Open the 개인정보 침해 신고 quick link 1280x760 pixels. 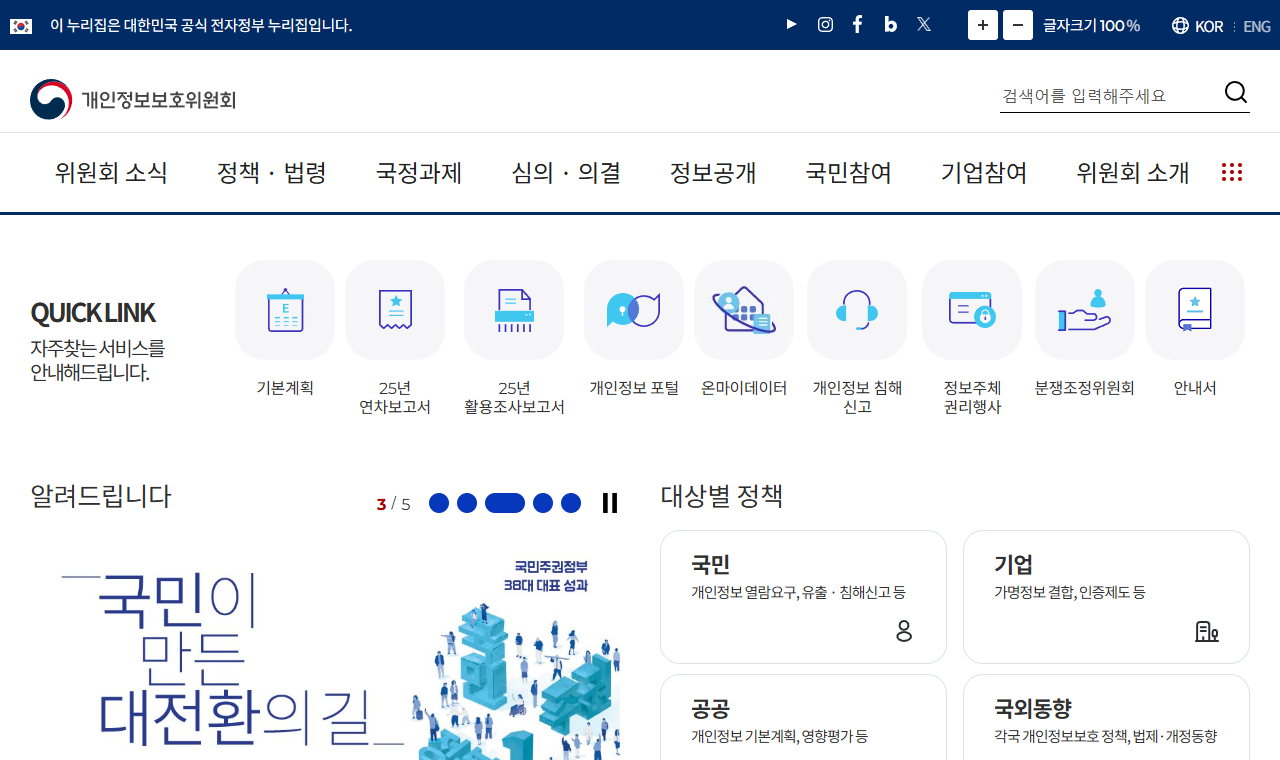857,338
